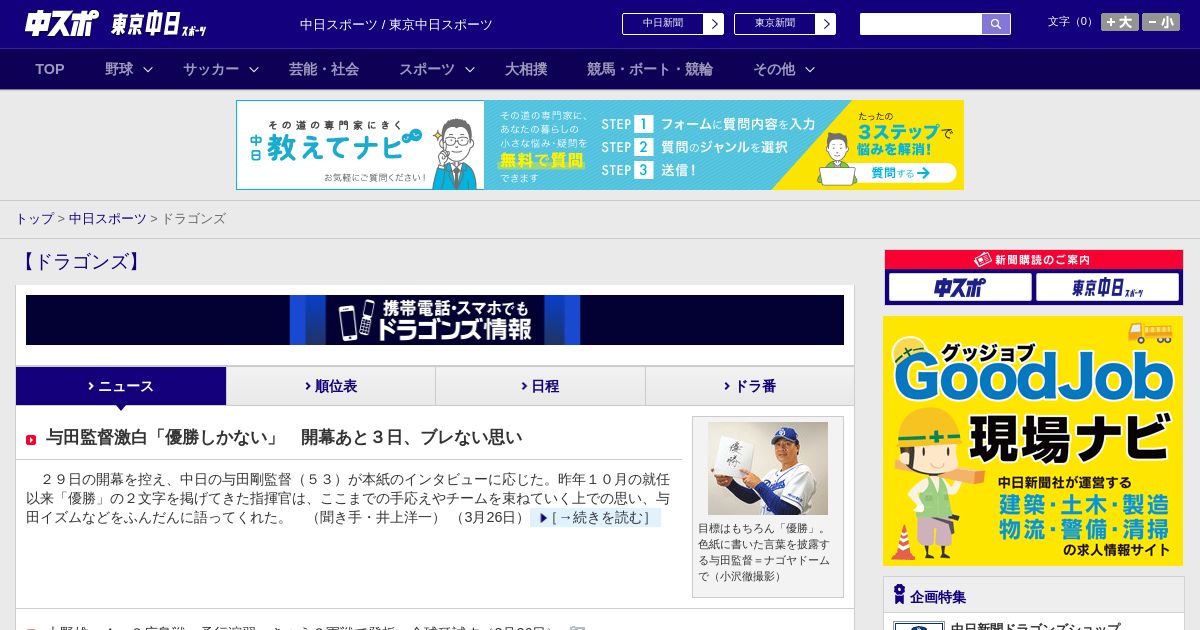This screenshot has width=1200, height=630.
Task: Click the 新聞購読のご案内 header
Action: click(x=1034, y=260)
